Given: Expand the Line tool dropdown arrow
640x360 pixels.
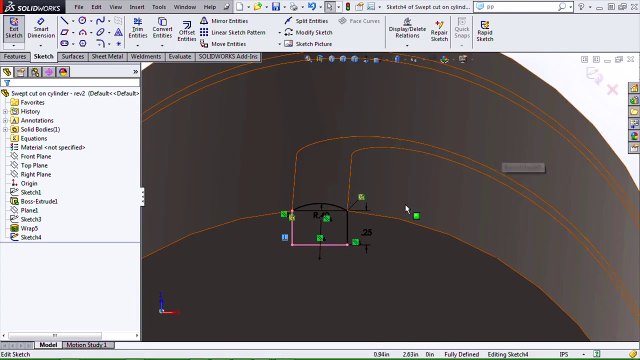Looking at the screenshot, I should (73, 21).
